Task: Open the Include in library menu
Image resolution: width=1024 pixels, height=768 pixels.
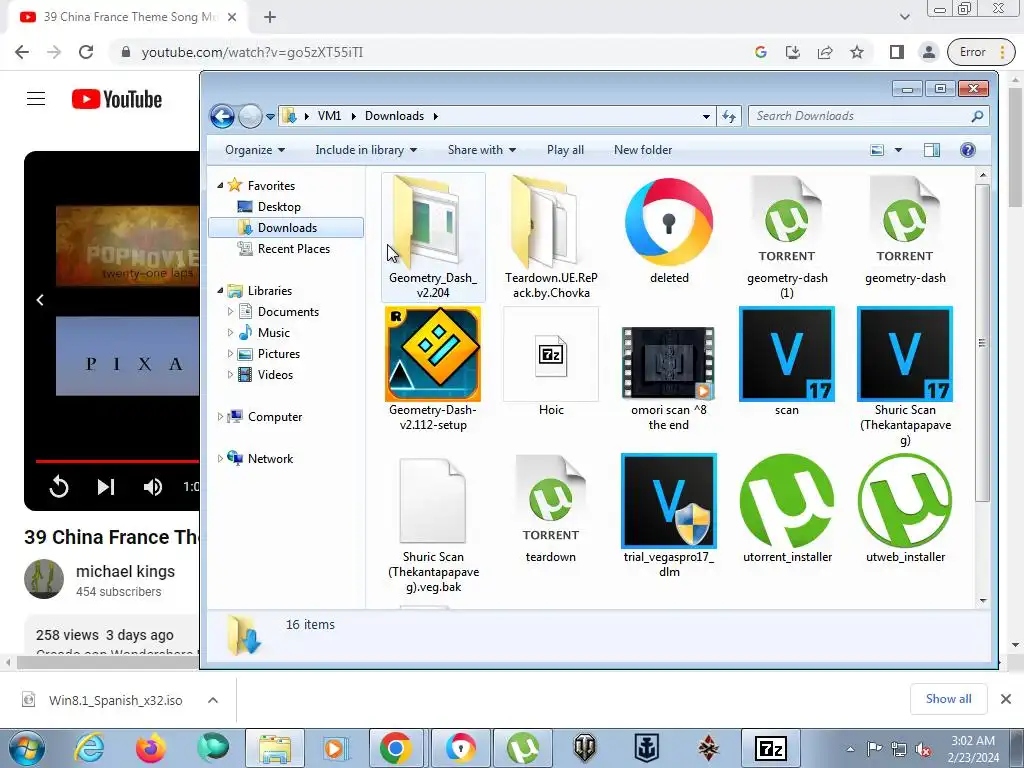Action: coord(366,150)
